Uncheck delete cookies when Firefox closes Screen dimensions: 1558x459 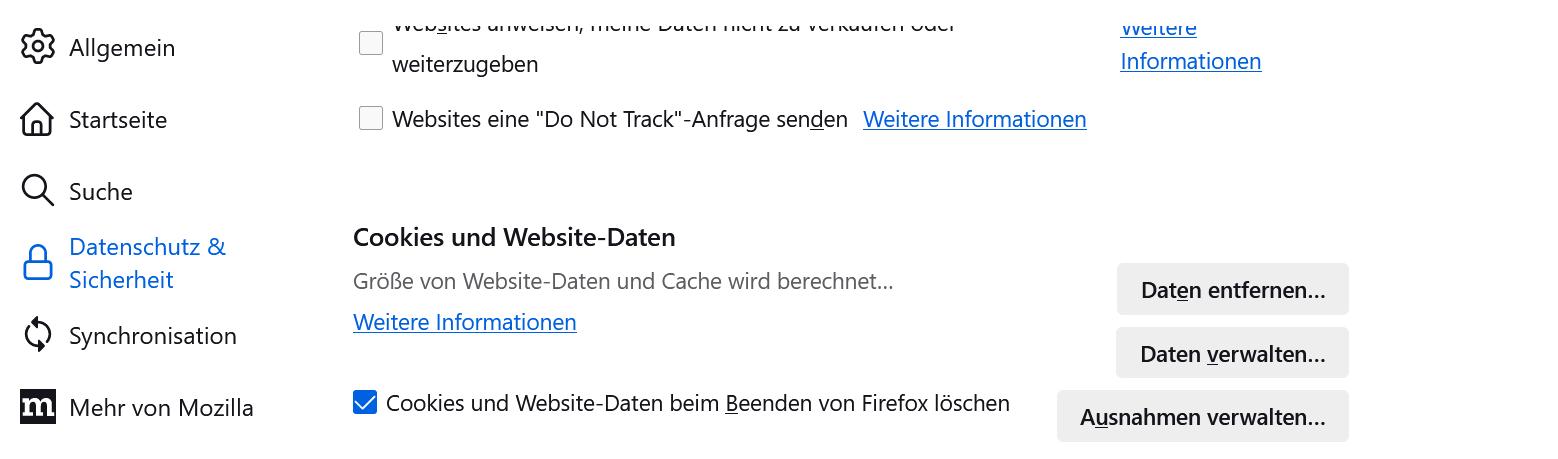tap(365, 403)
